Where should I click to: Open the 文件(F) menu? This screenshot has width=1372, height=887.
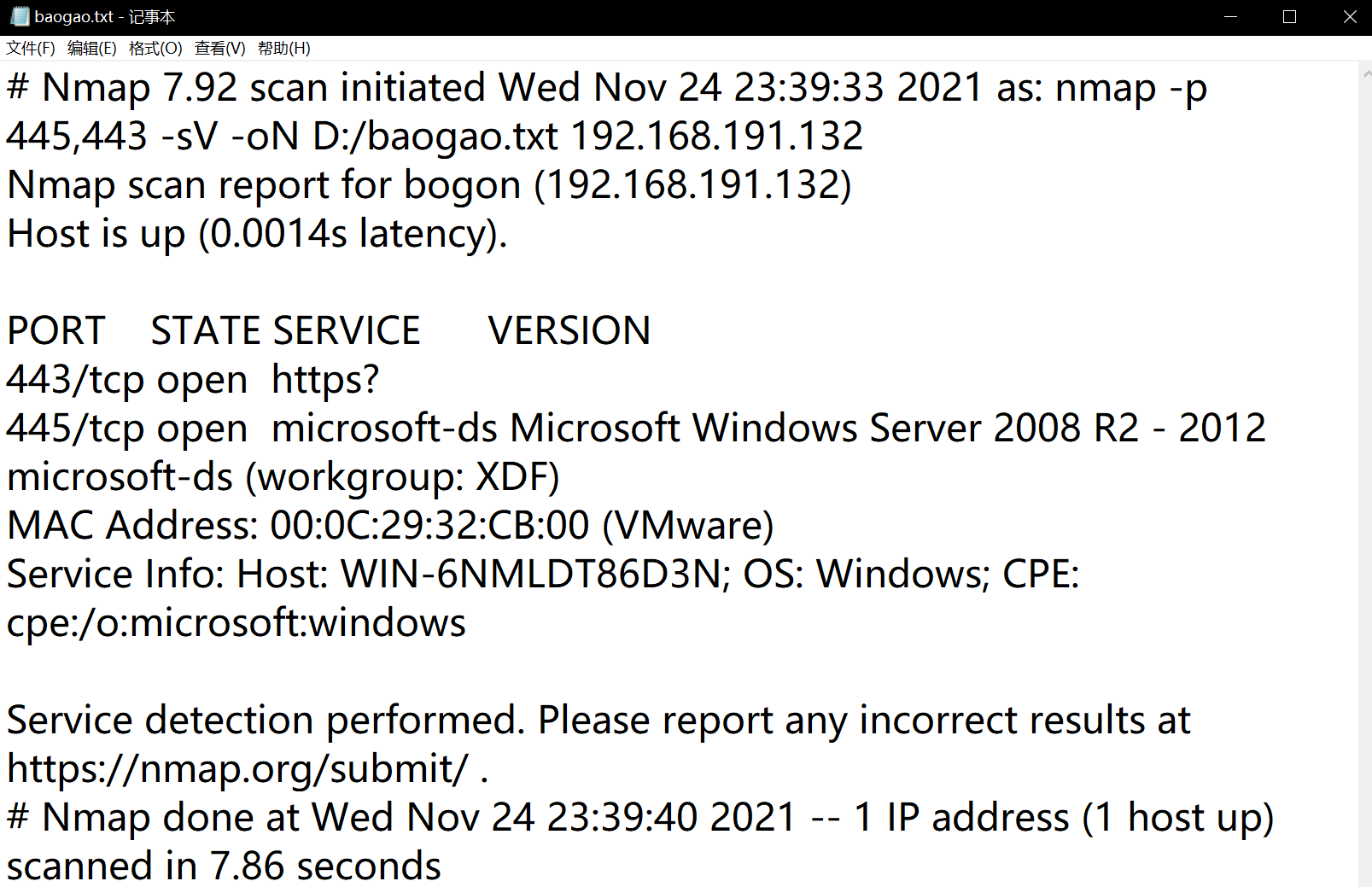(31, 49)
